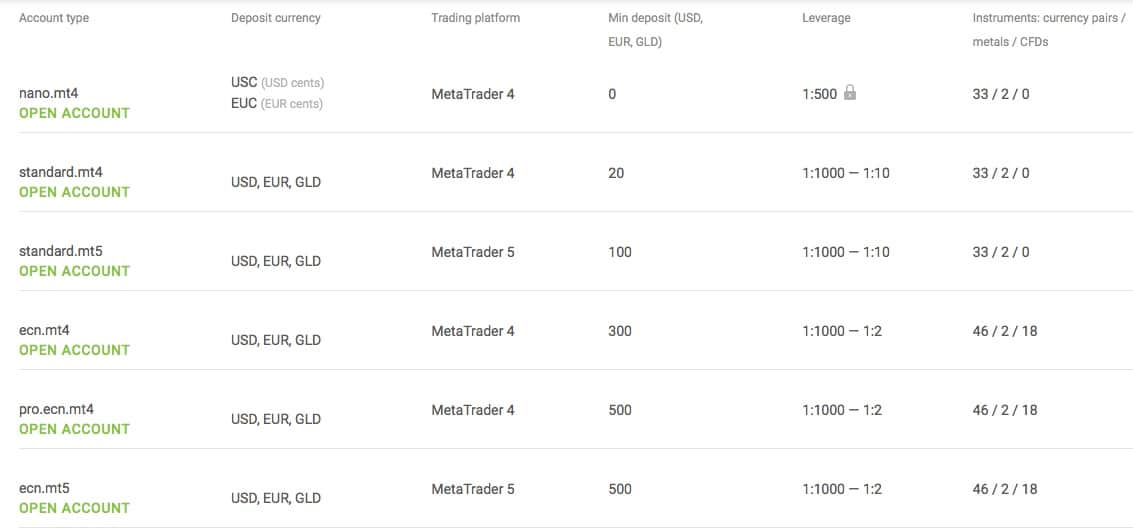Click the Trading platform column header
Image resolution: width=1133 pixels, height=528 pixels.
pos(475,18)
